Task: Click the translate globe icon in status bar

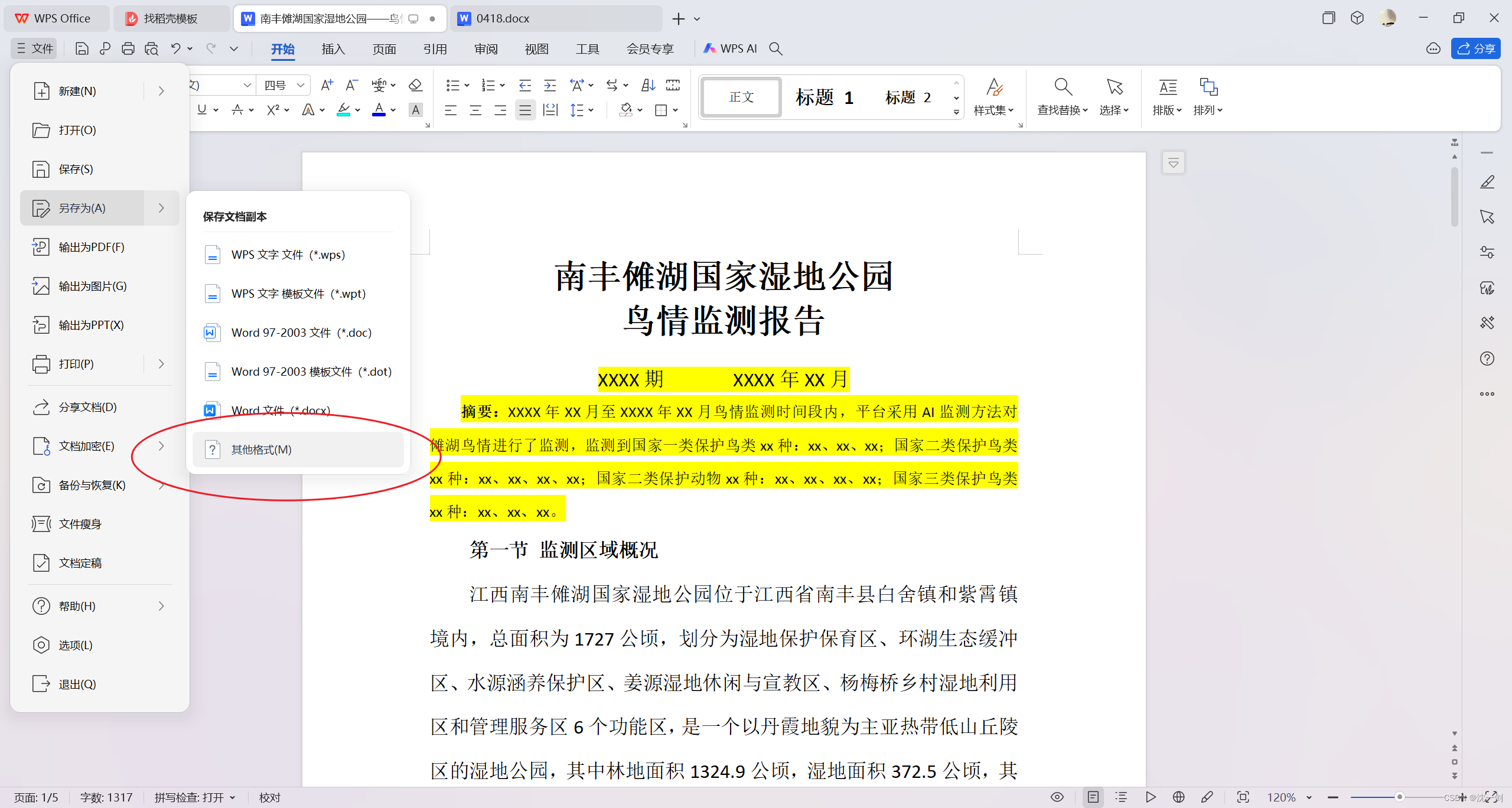Action: (x=1178, y=797)
